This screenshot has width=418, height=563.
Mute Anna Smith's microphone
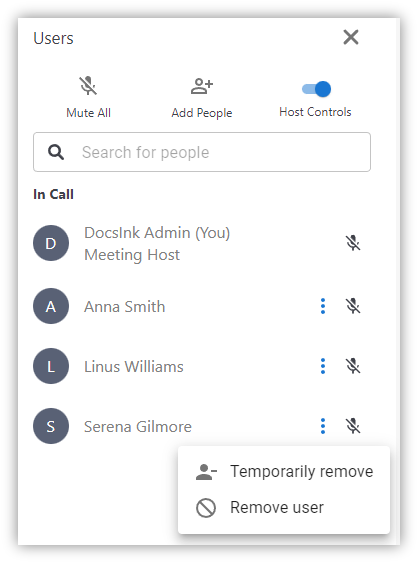point(353,306)
